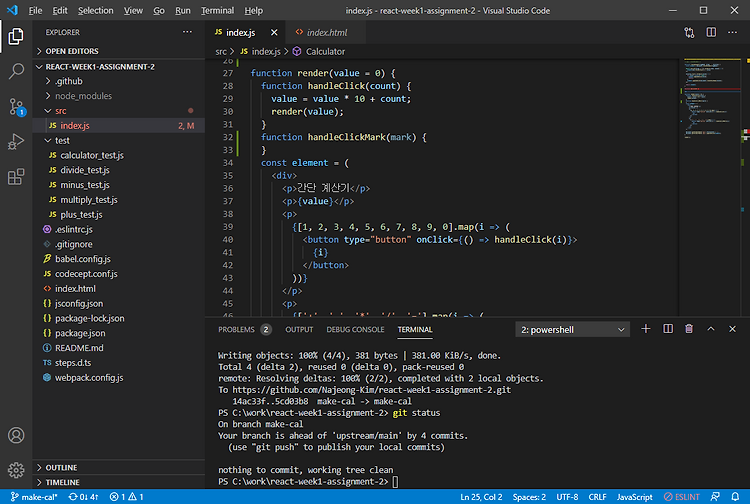This screenshot has width=750, height=504.
Task: Open the Manage gear settings icon
Action: tap(16, 470)
